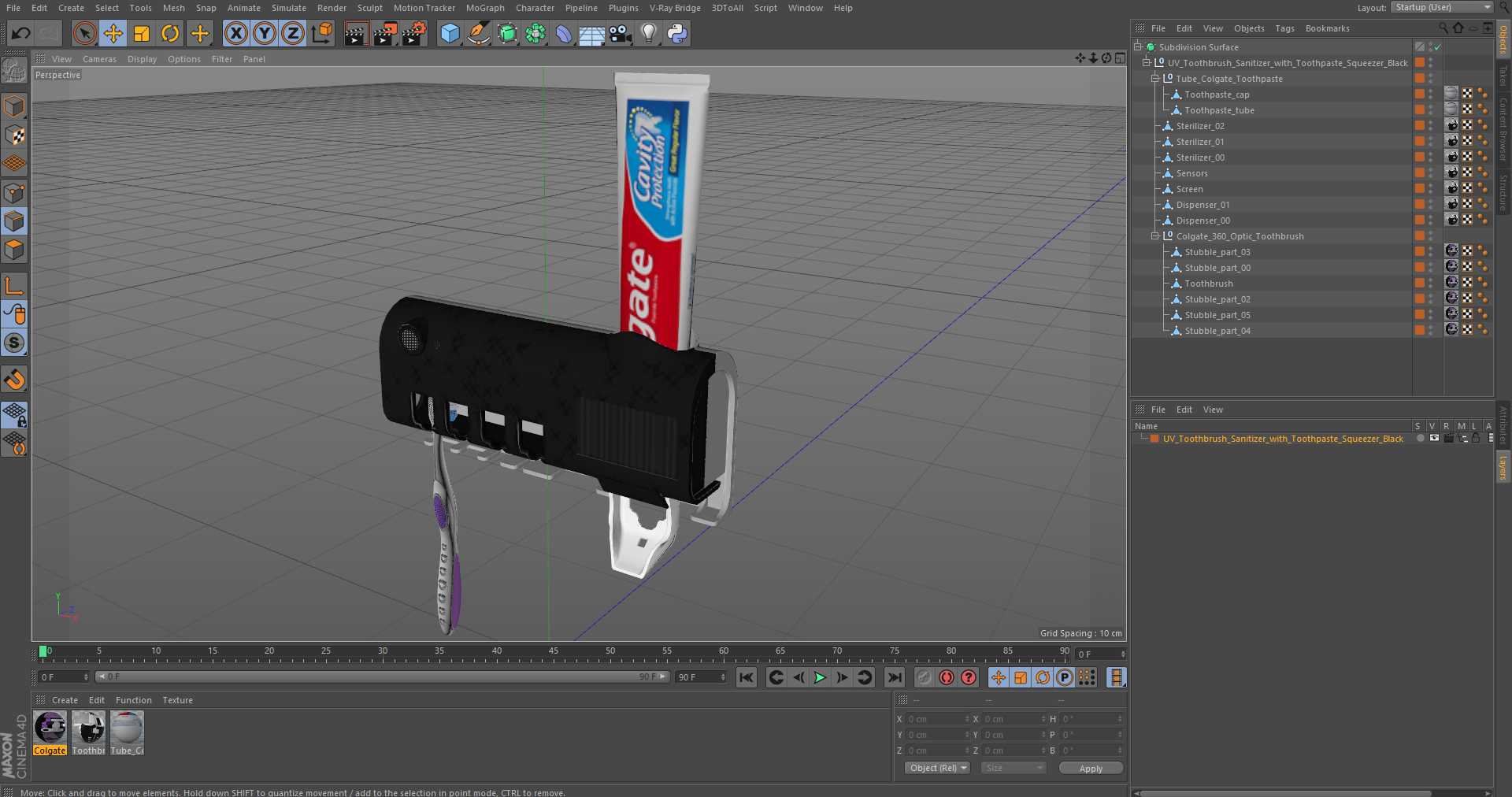The height and width of the screenshot is (797, 1512).
Task: Select Stubble_part_05 object
Action: point(1217,315)
